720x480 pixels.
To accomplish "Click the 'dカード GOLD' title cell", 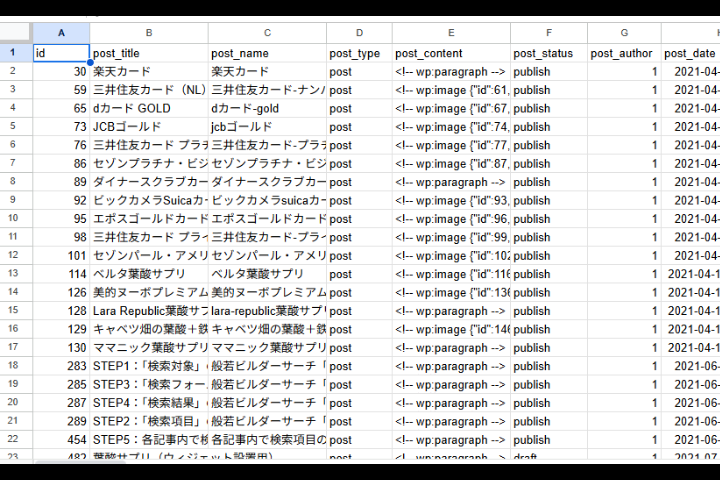I will pos(149,108).
